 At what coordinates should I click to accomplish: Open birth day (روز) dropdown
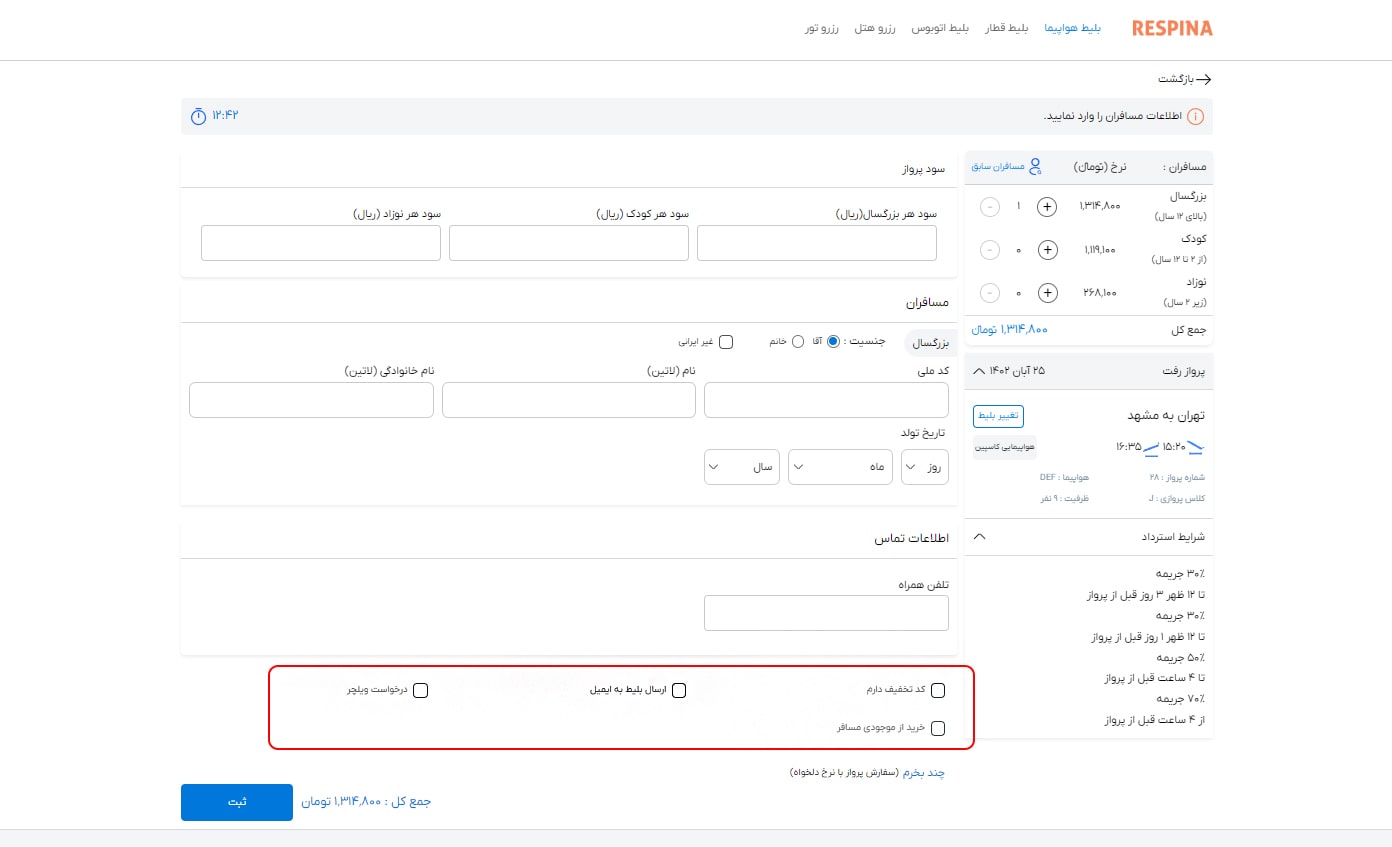925,467
